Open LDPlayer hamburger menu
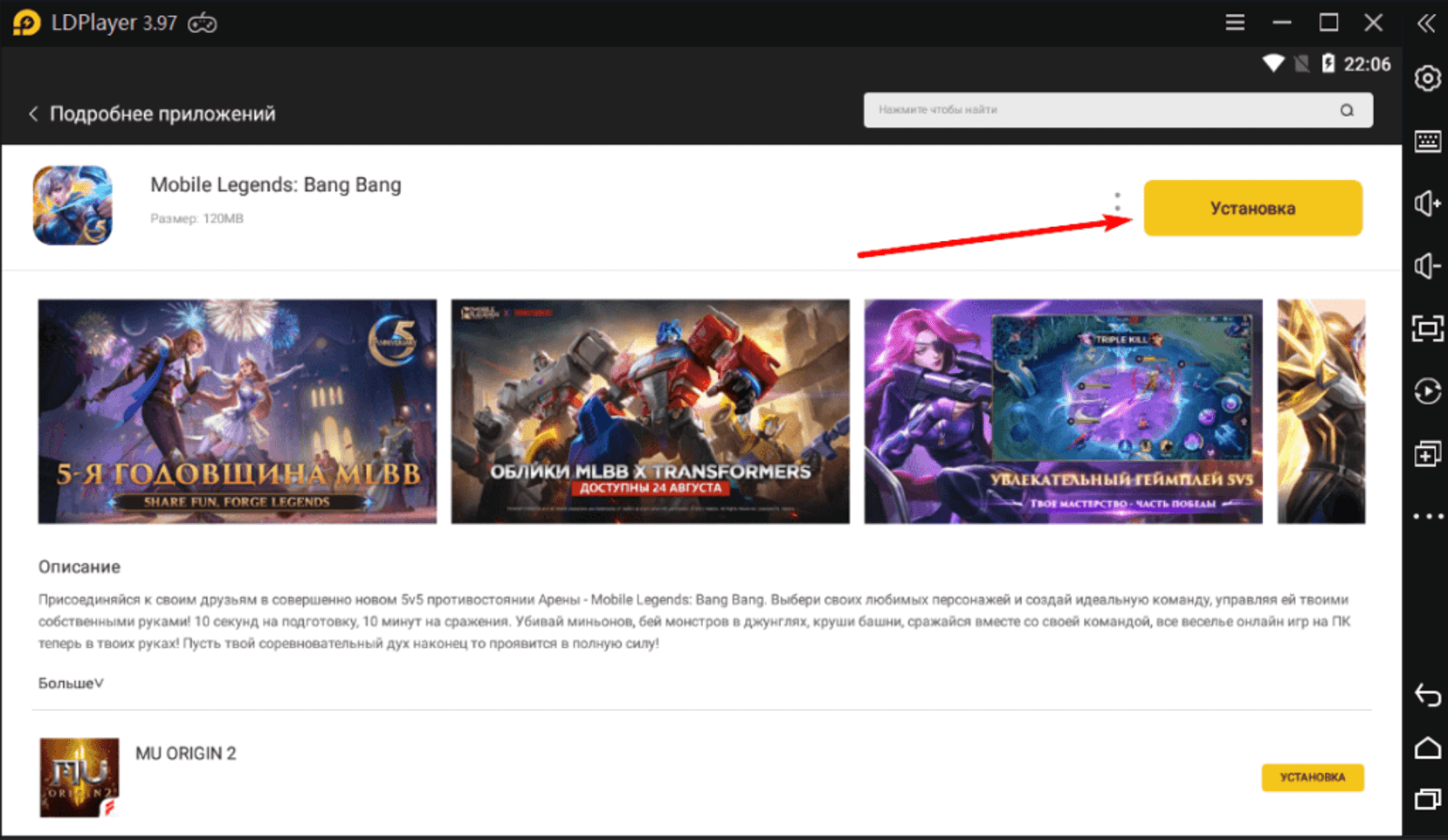1448x840 pixels. (x=1235, y=23)
